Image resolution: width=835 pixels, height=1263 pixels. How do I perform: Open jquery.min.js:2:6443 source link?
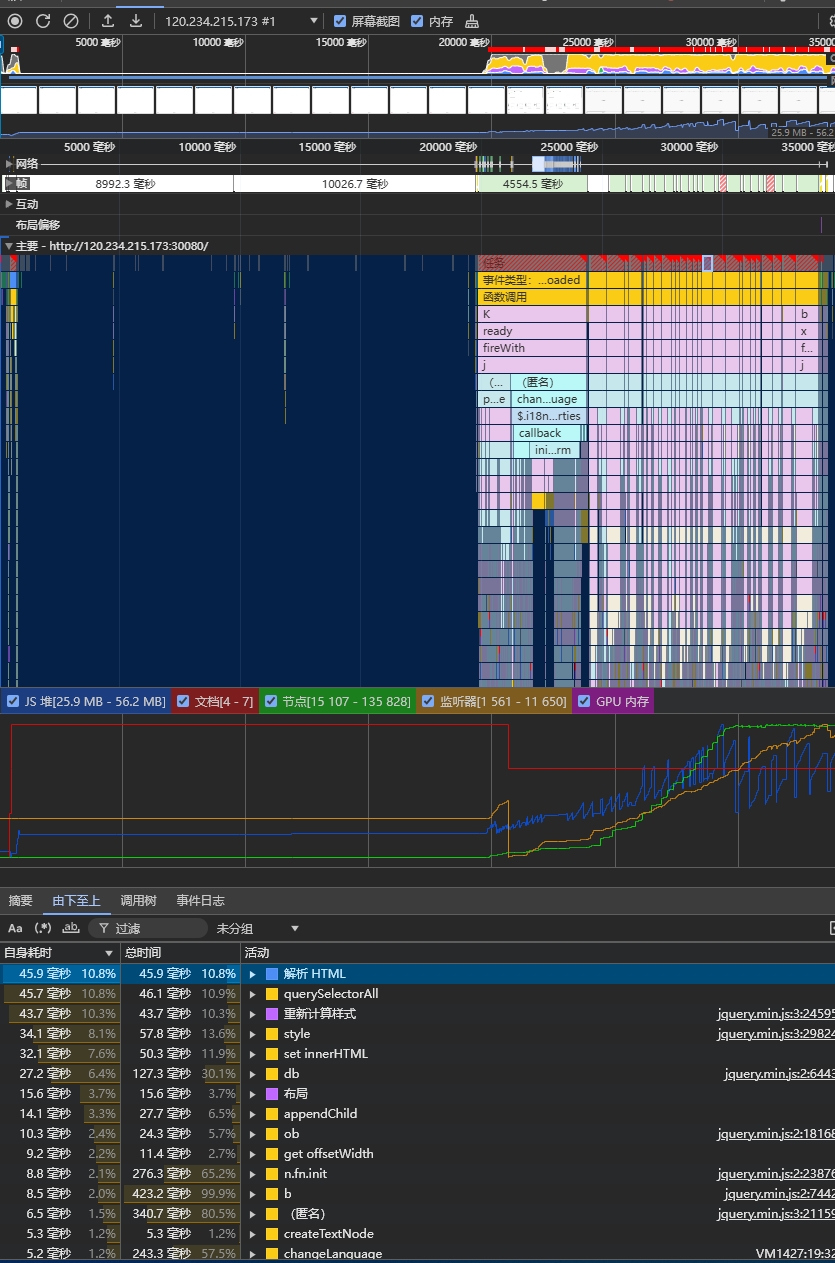point(780,1074)
